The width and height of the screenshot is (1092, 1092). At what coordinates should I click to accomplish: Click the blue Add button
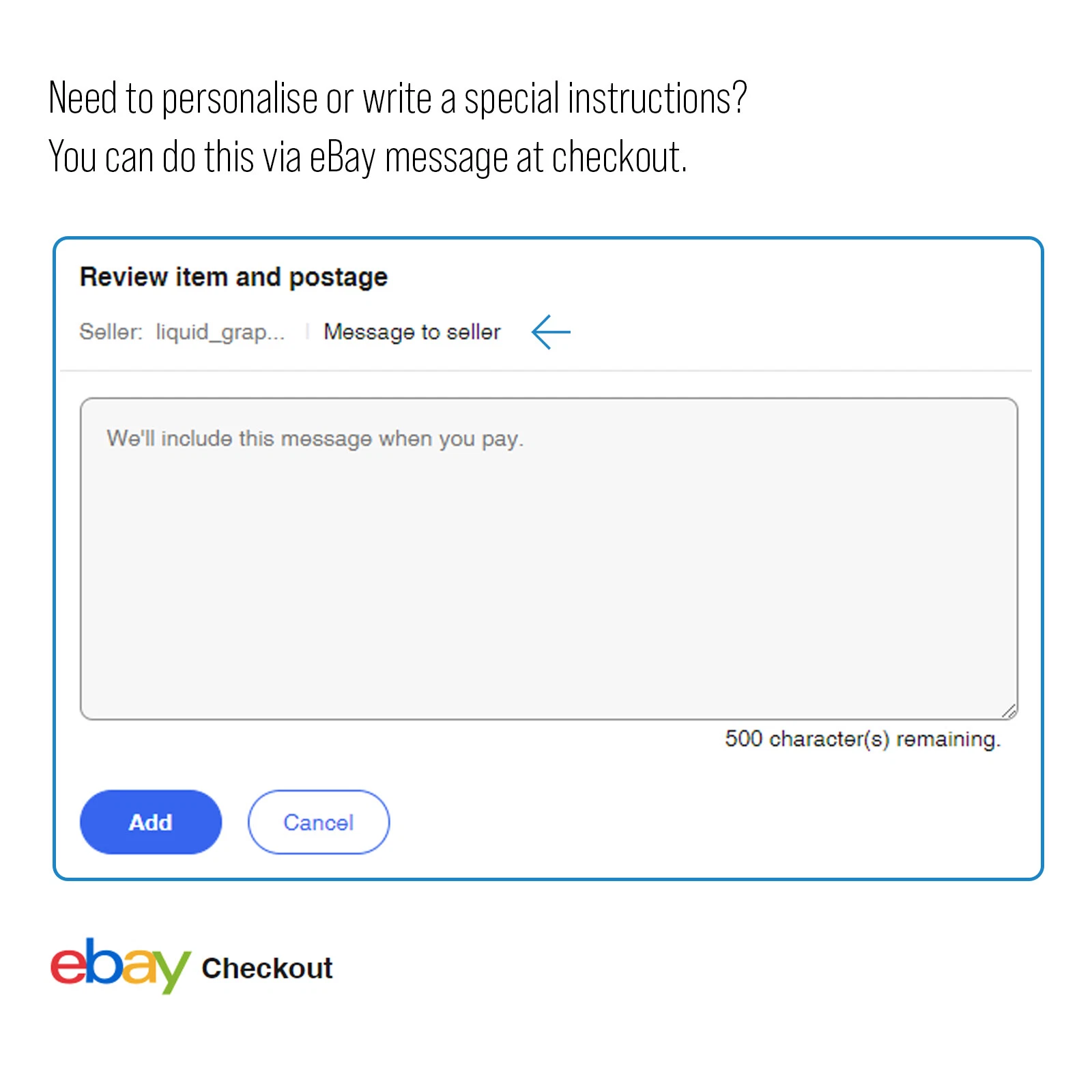150,822
